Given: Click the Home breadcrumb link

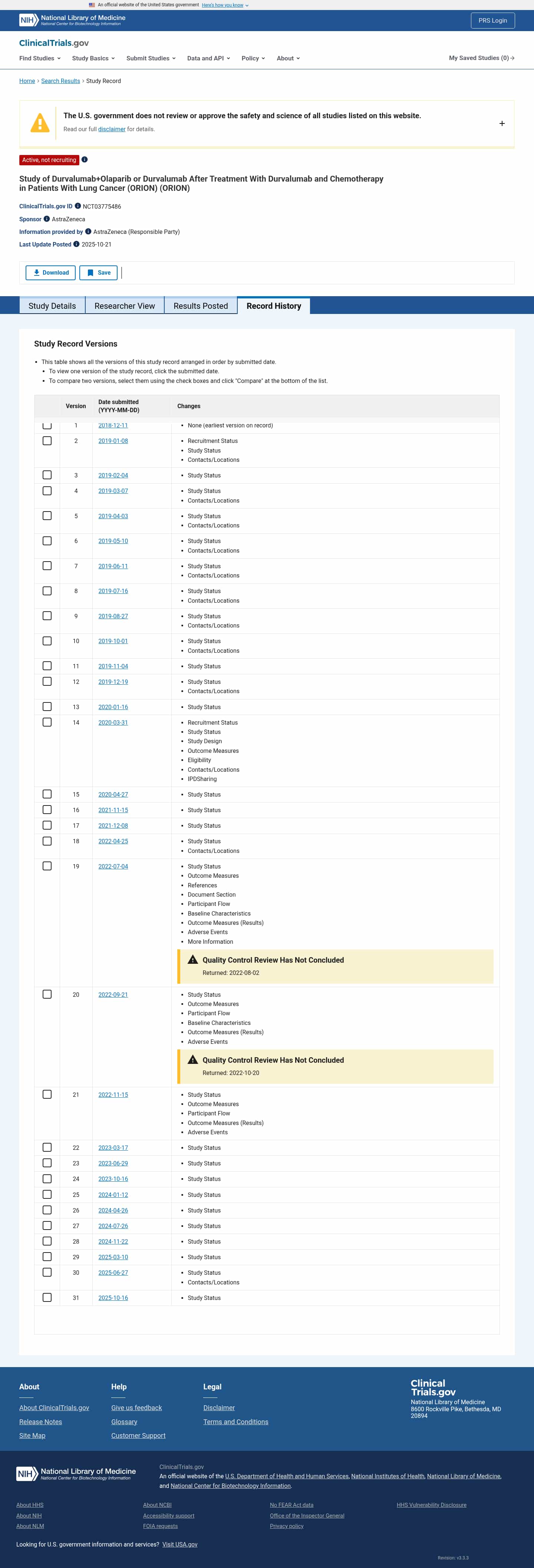Looking at the screenshot, I should (x=27, y=81).
